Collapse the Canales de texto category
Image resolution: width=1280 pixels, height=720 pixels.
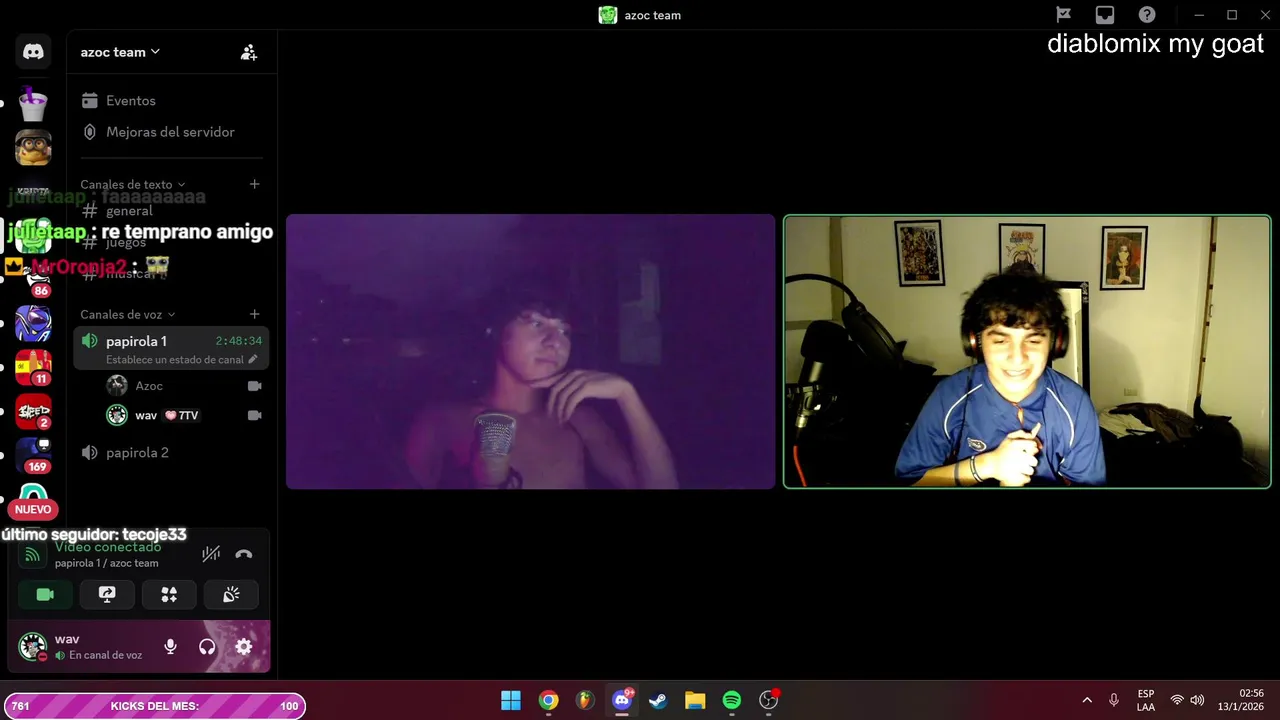(132, 184)
